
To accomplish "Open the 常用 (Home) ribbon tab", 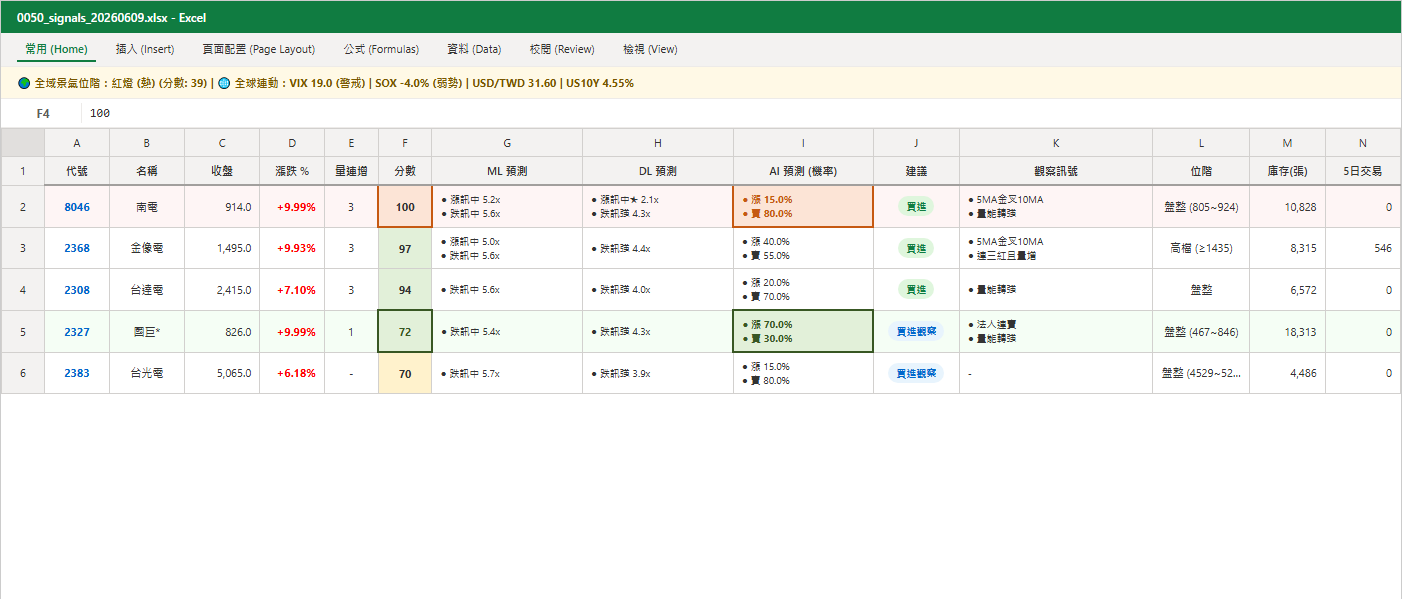I will [56, 49].
